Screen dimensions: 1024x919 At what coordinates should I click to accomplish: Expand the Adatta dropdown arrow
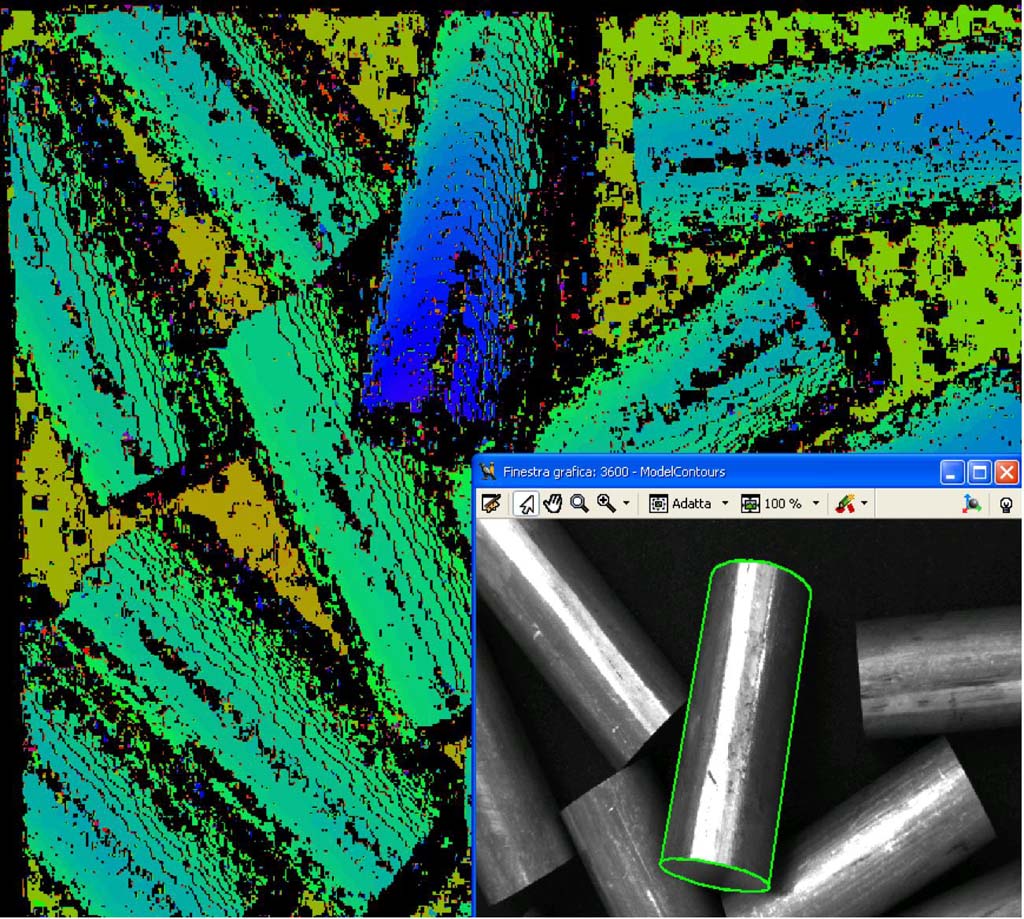point(725,504)
